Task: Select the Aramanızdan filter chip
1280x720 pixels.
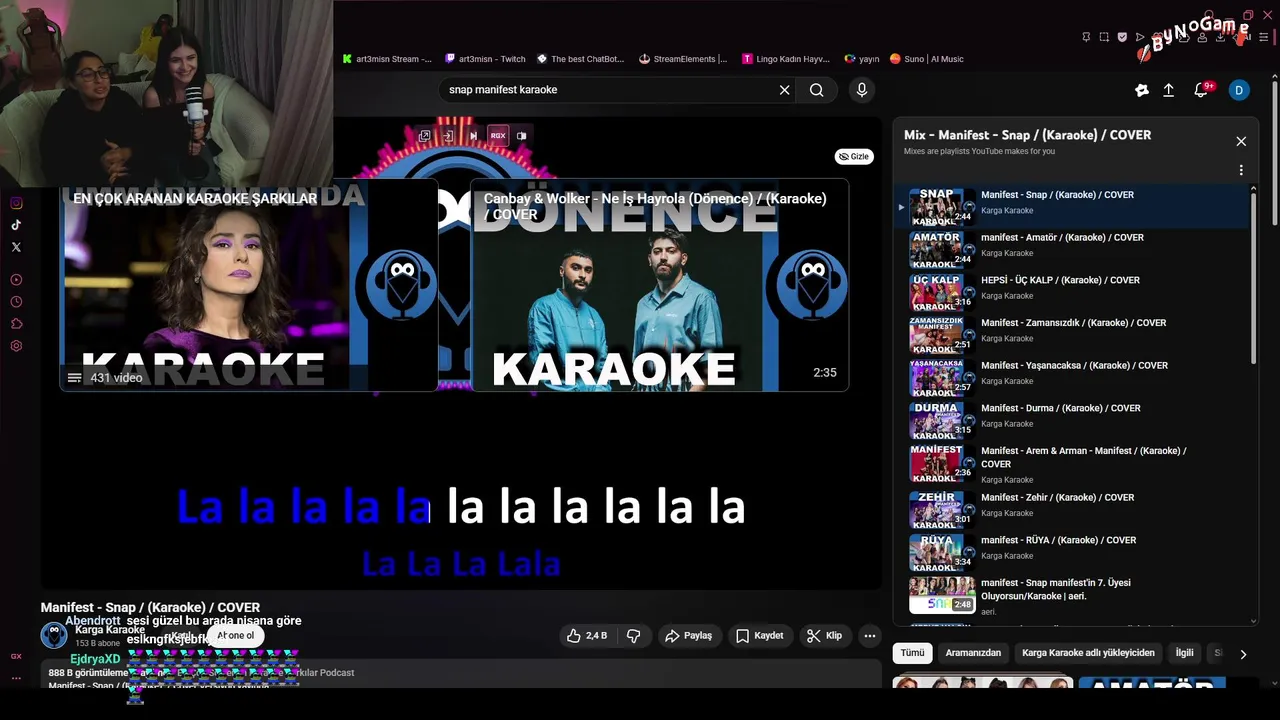Action: click(973, 653)
